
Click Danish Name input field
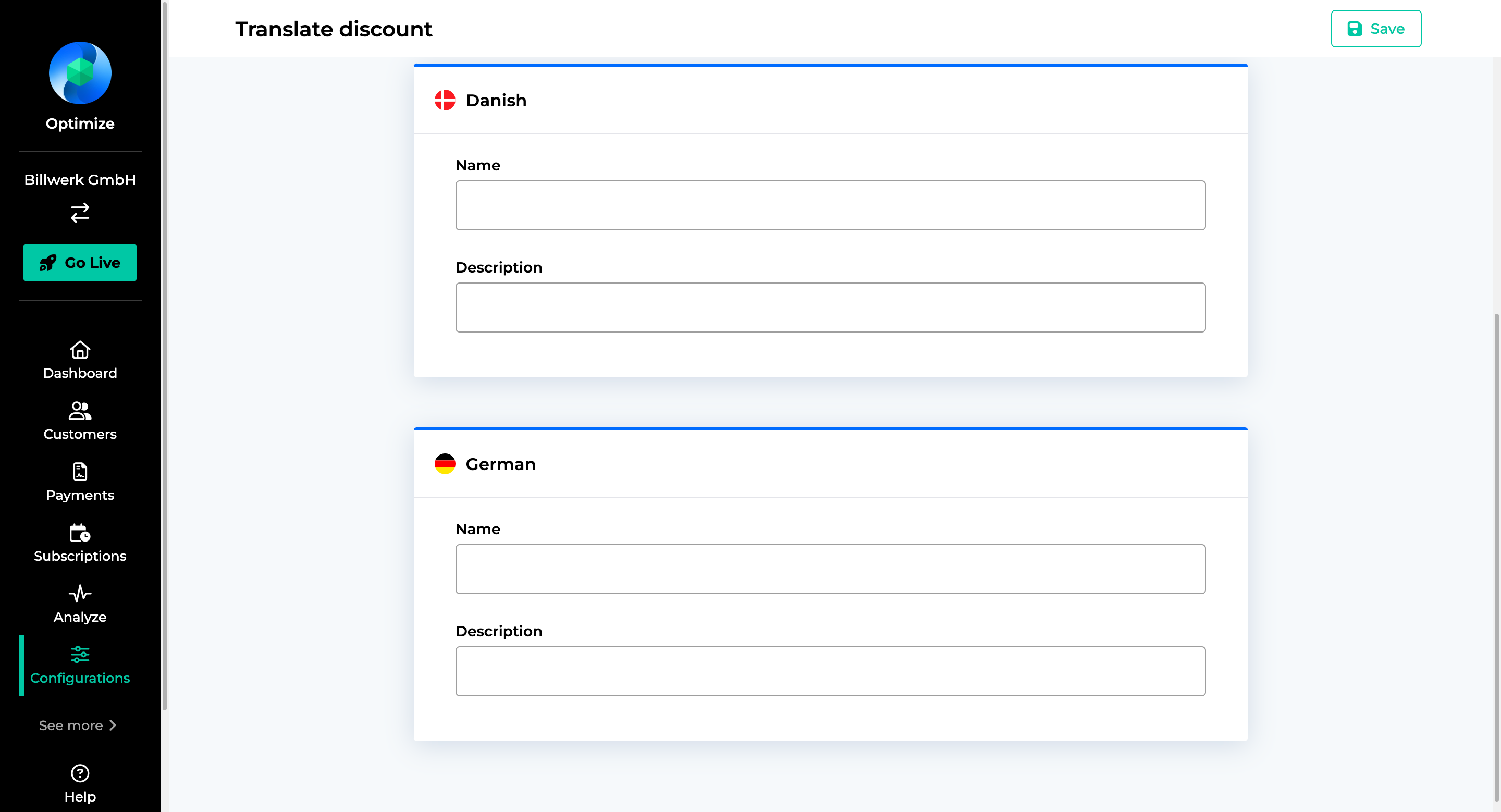(829, 205)
